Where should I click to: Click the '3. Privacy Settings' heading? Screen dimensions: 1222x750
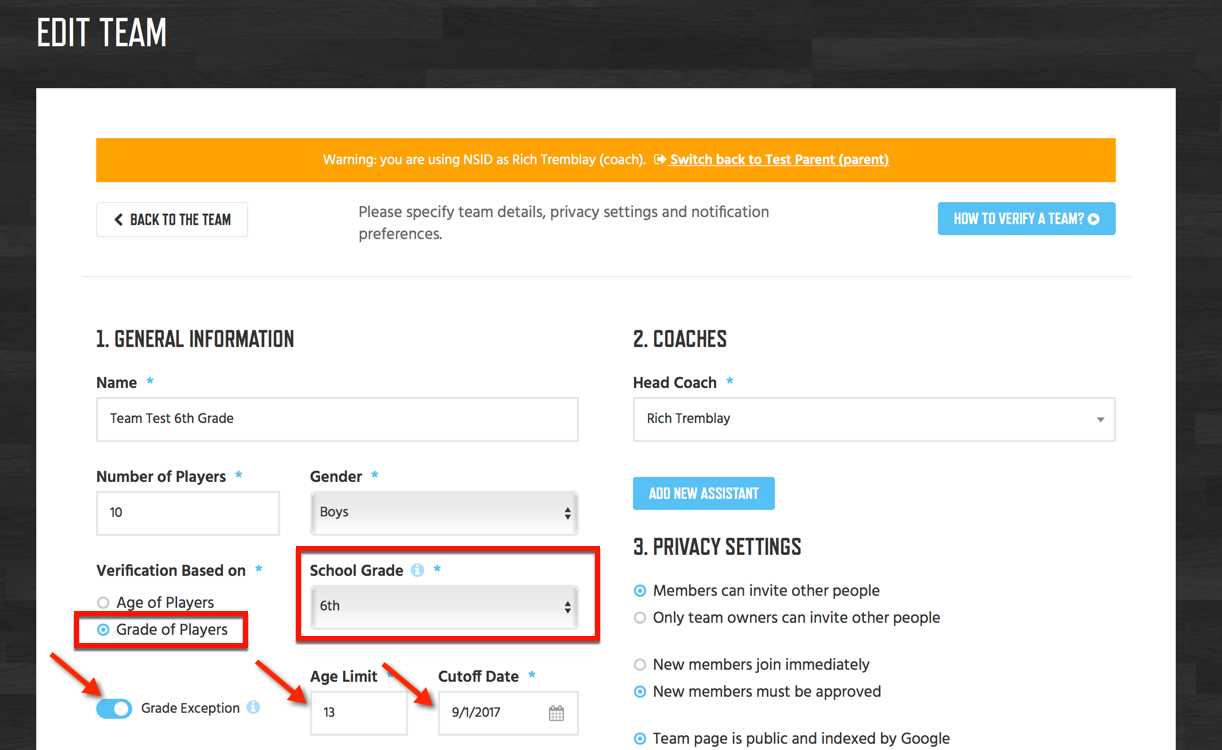717,547
